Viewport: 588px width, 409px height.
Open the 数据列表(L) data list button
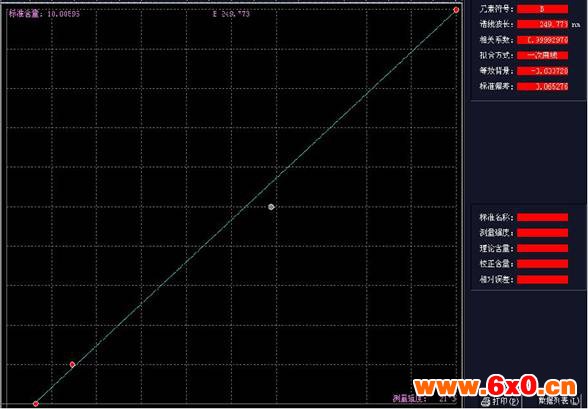(x=556, y=402)
